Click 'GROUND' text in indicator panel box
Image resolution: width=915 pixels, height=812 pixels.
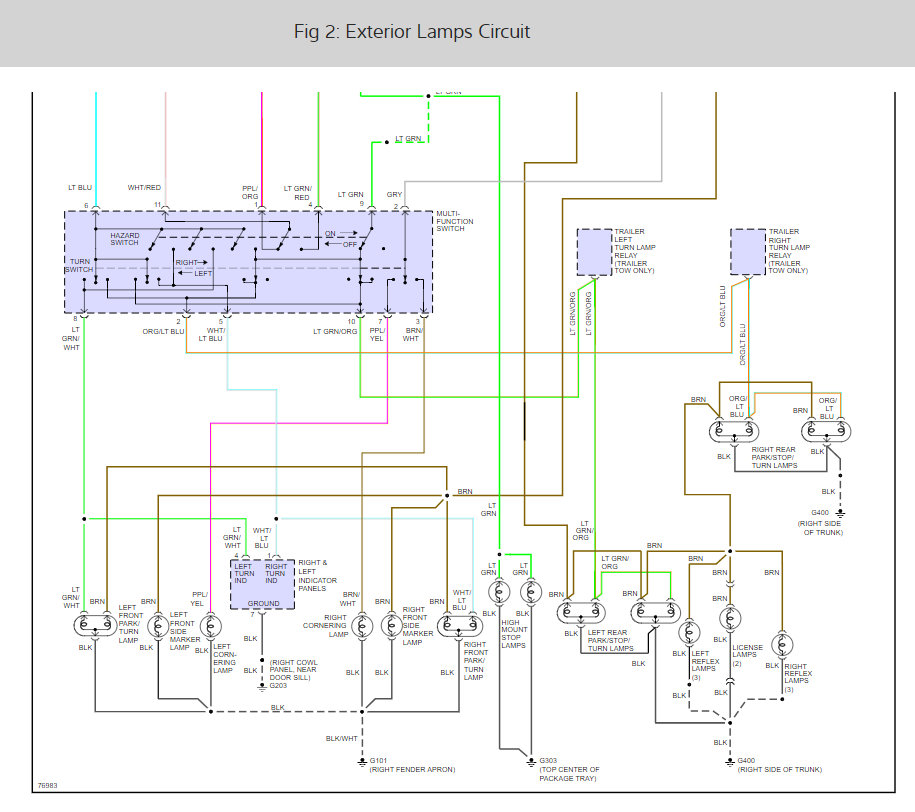[263, 604]
